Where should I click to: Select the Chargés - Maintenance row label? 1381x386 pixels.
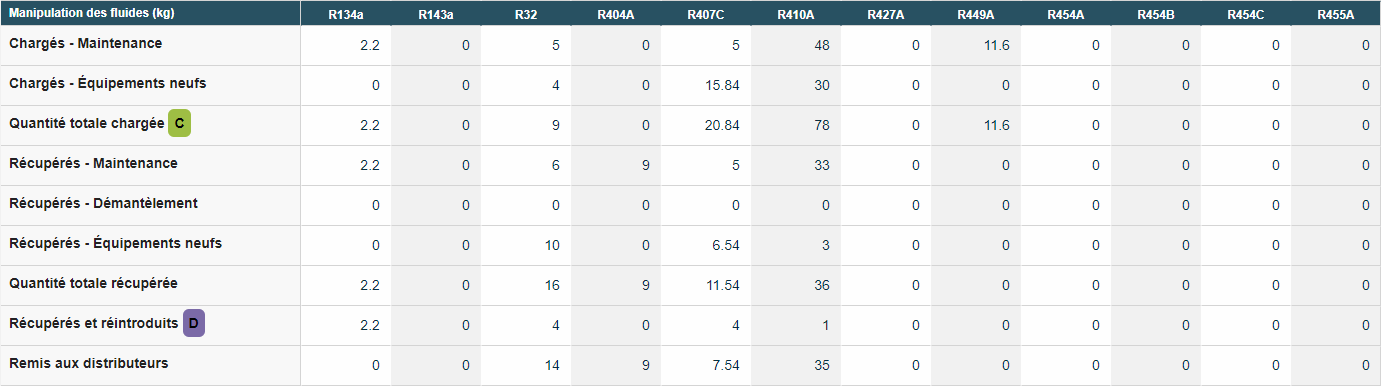[x=85, y=44]
